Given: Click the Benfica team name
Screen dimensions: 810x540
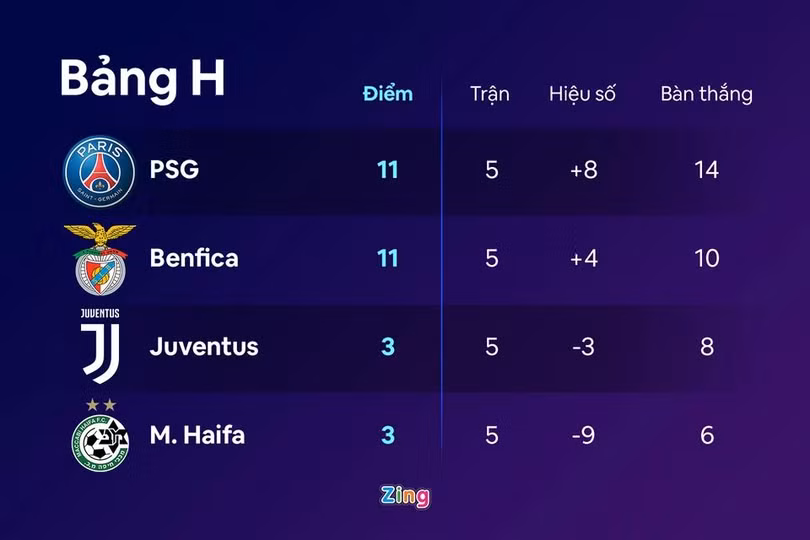Looking at the screenshot, I should [194, 258].
